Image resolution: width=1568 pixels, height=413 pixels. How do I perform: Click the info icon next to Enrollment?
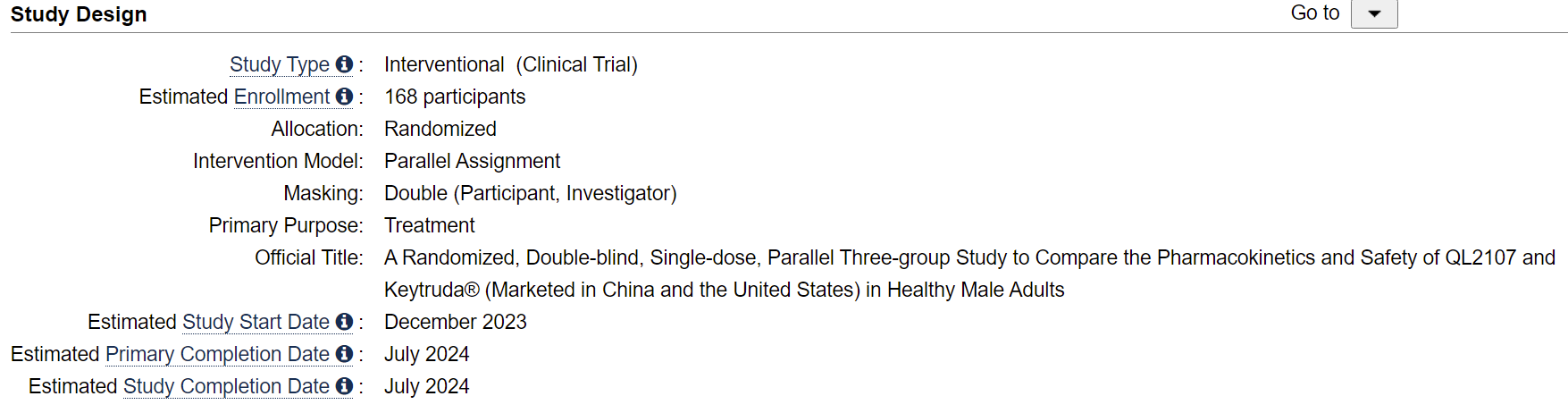[344, 97]
